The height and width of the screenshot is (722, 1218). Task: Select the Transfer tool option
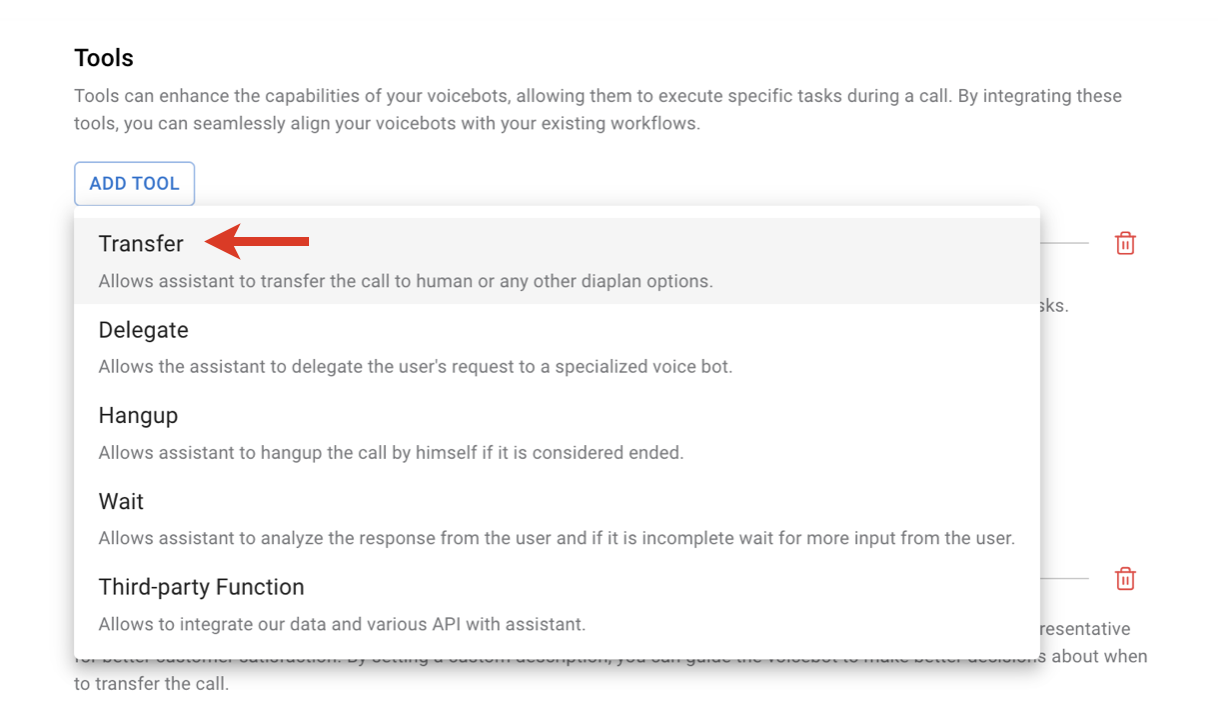[x=141, y=244]
